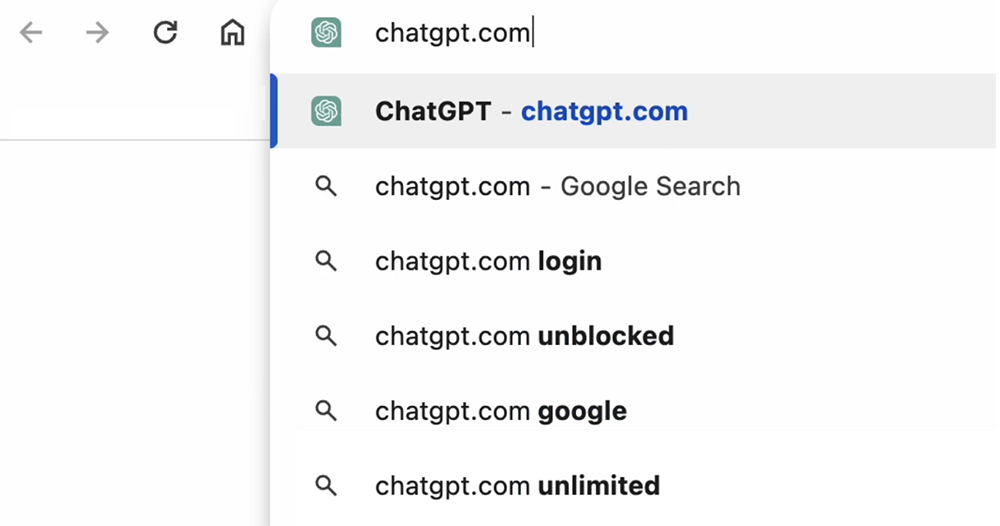Click ChatGPT logo in first suggestion
Viewport: 1000px width, 526px height.
326,111
